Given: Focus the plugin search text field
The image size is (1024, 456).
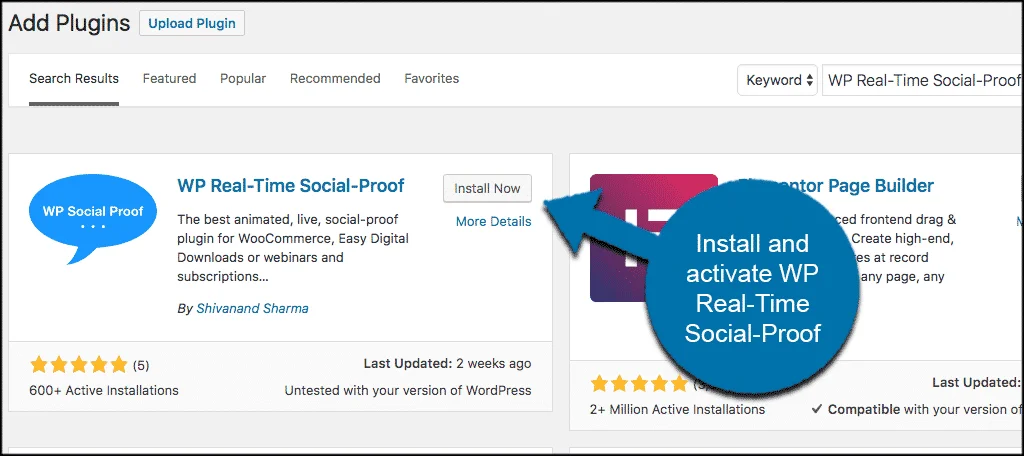Looking at the screenshot, I should (x=920, y=80).
